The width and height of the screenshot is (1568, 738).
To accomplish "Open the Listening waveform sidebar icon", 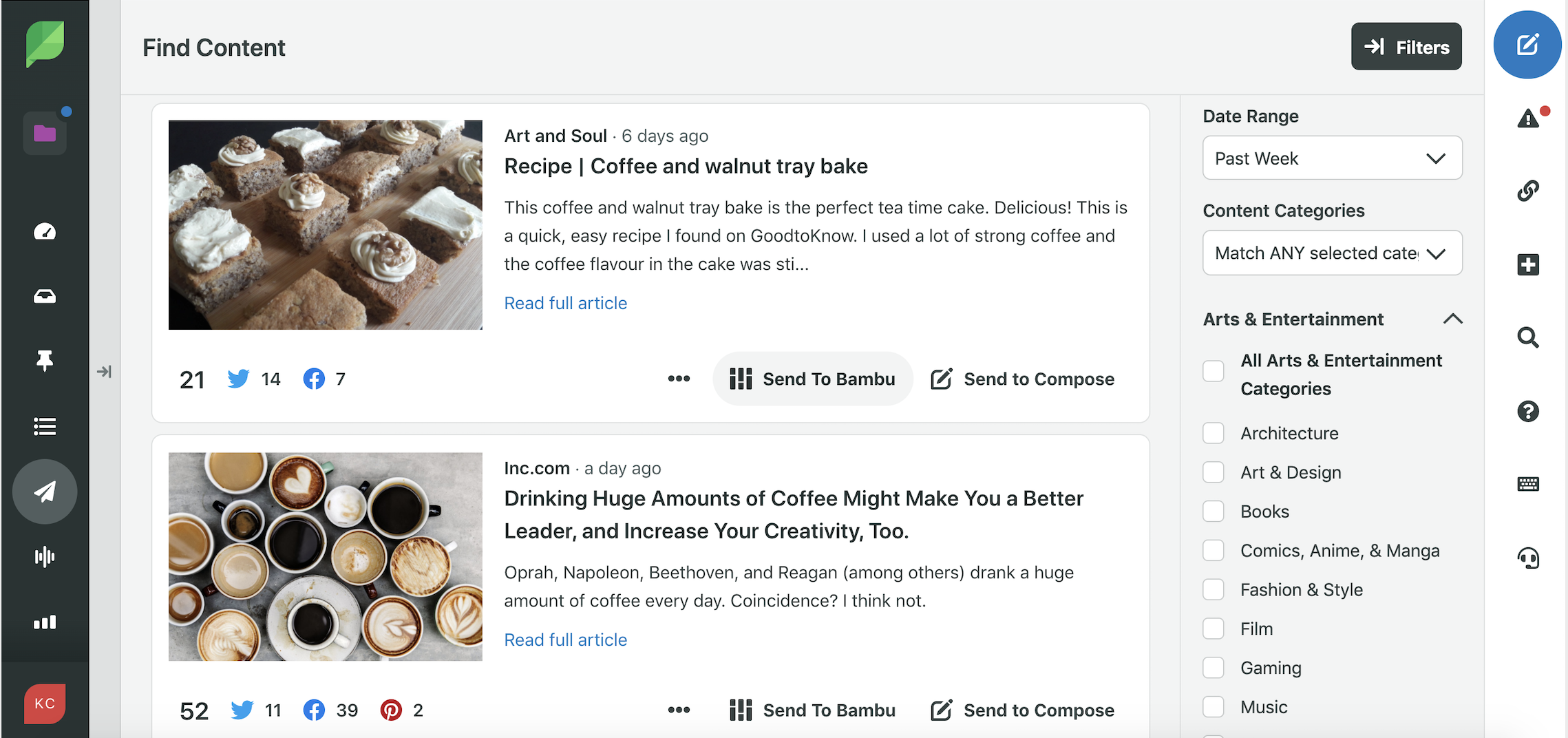I will pyautogui.click(x=45, y=556).
